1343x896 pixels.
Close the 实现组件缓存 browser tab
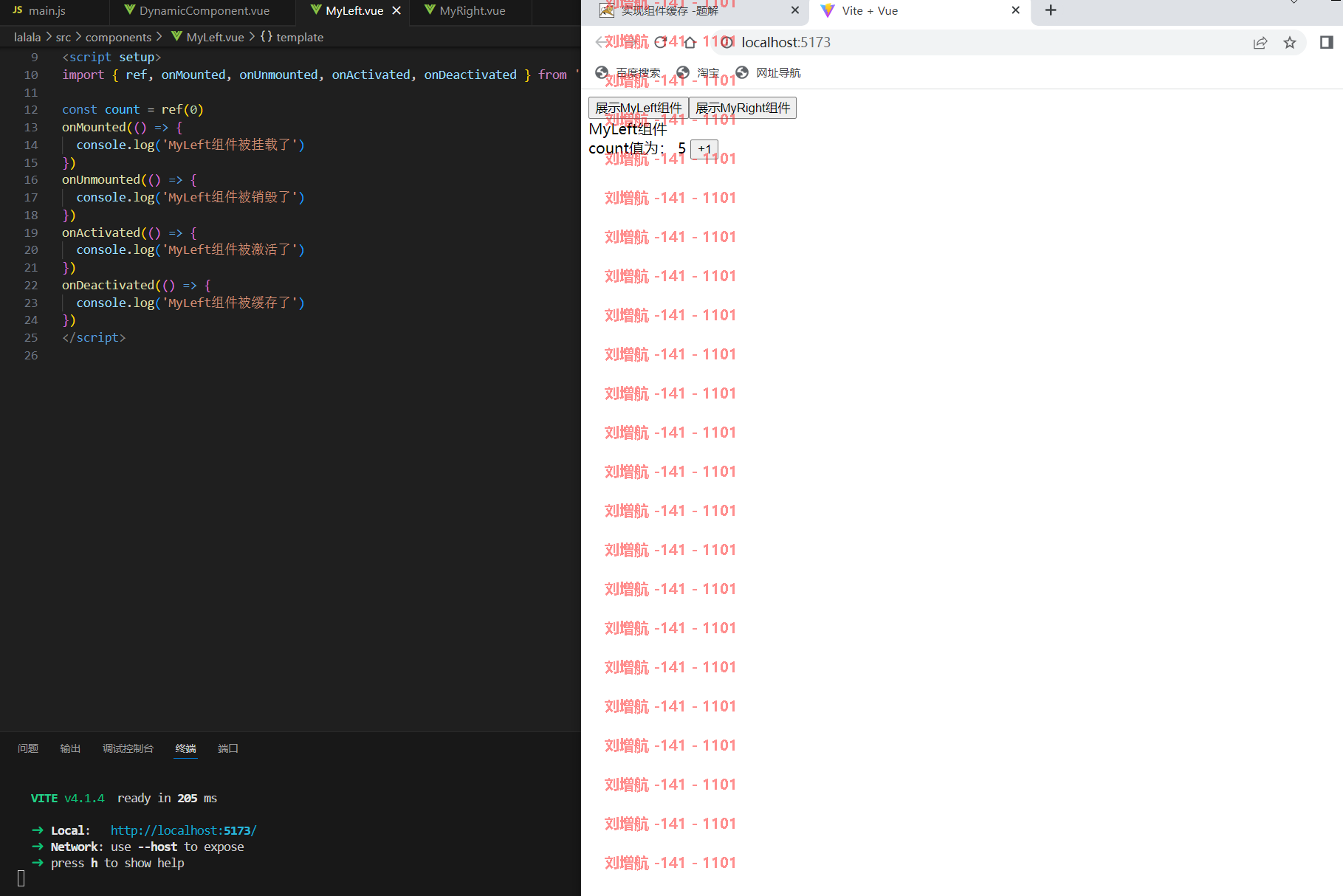[x=794, y=10]
